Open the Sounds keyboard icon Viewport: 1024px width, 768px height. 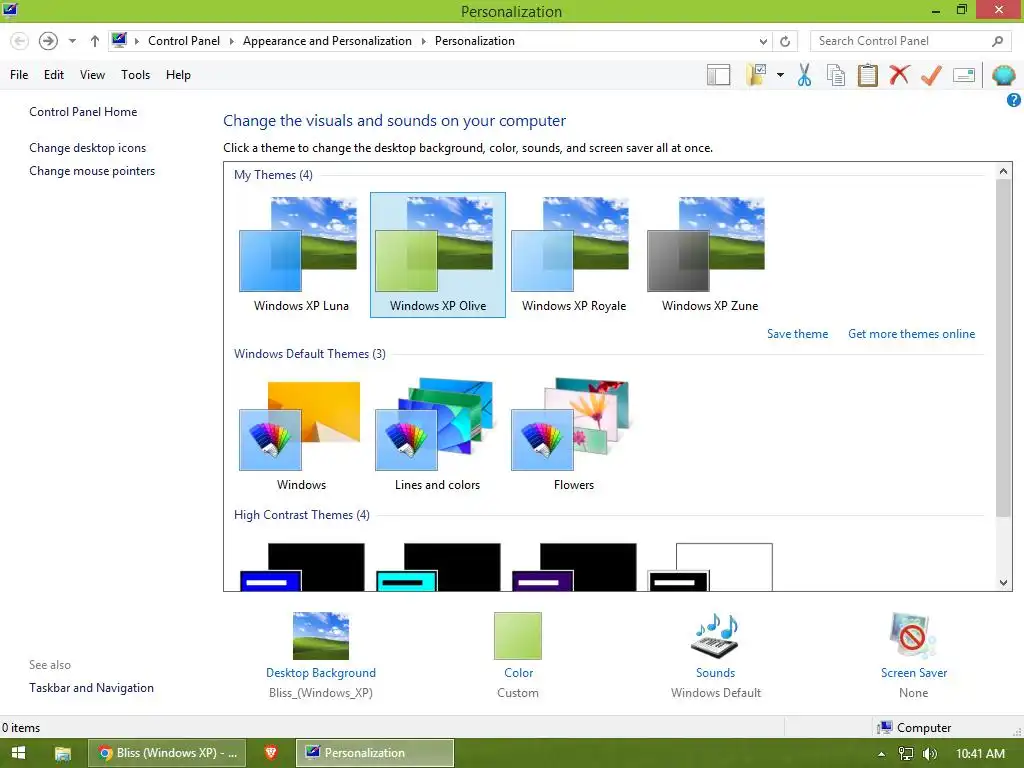point(715,635)
